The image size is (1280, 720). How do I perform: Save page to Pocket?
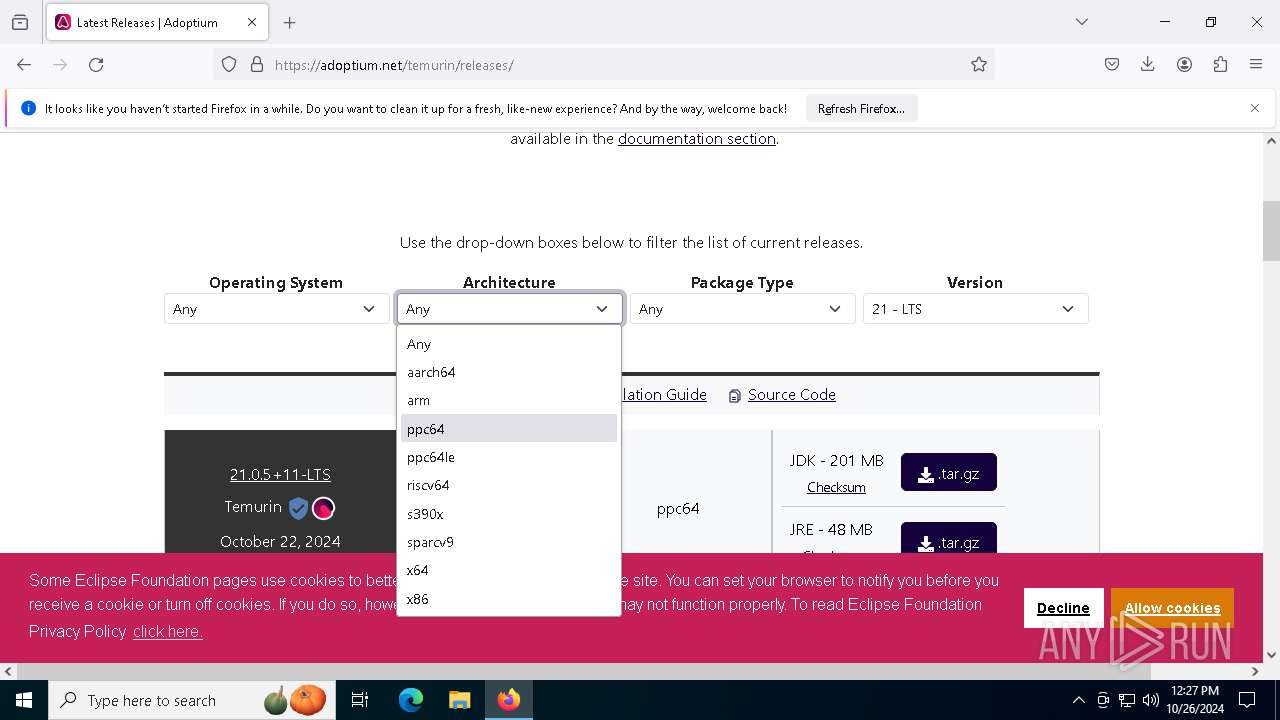point(1112,65)
